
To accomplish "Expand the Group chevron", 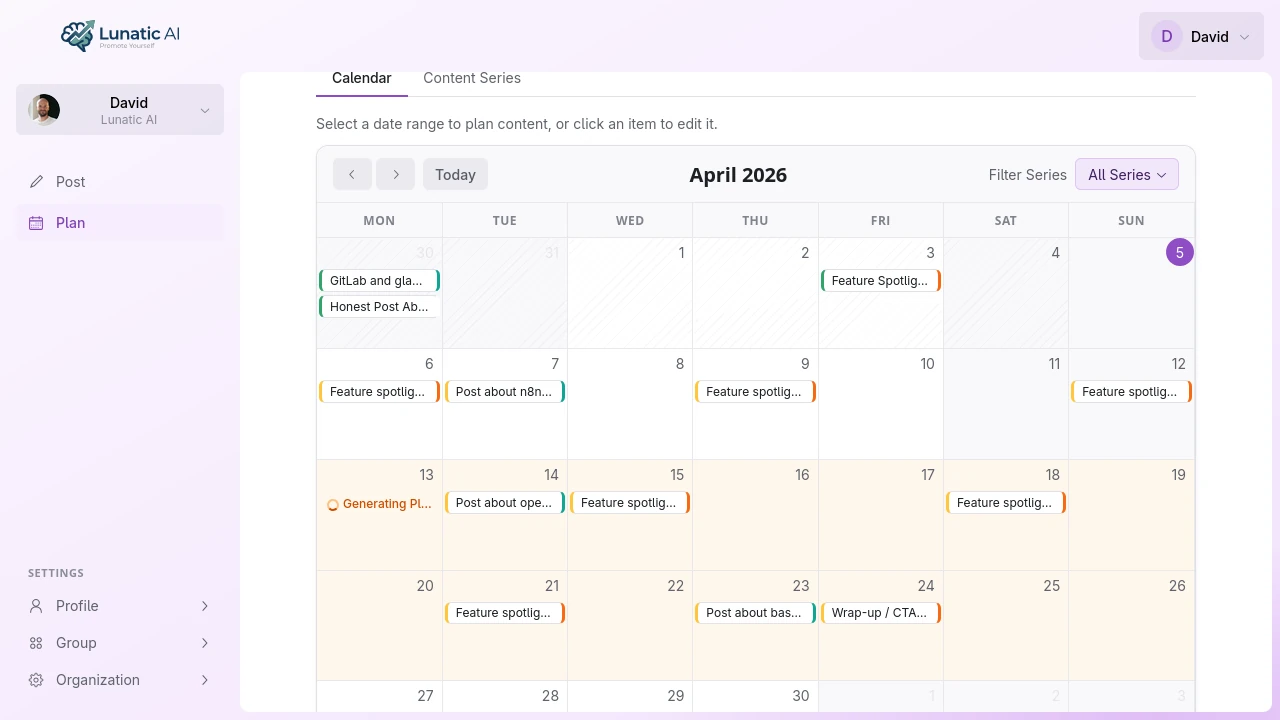I will pyautogui.click(x=204, y=643).
